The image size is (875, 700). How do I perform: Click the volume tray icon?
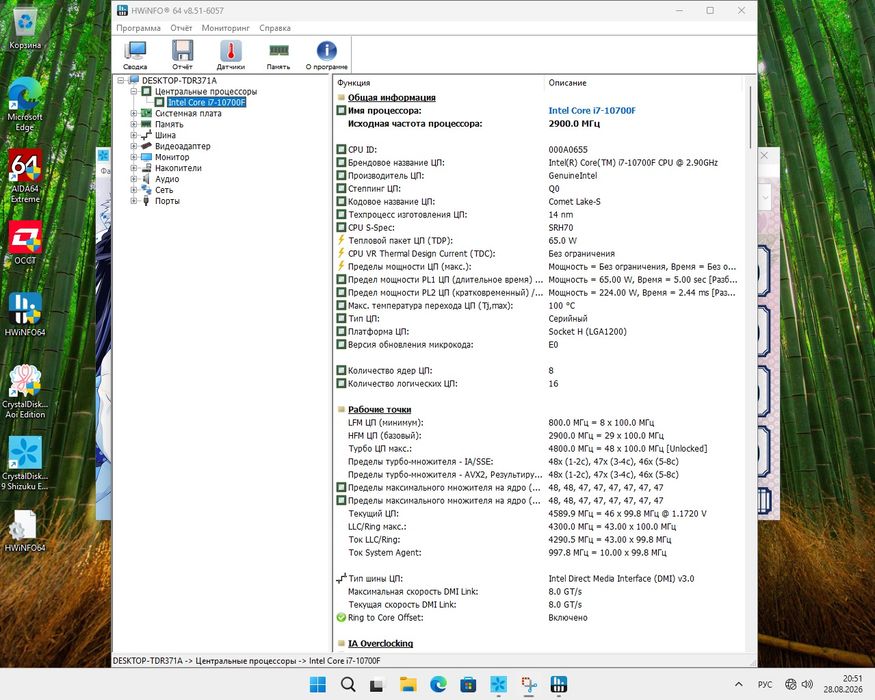click(807, 684)
